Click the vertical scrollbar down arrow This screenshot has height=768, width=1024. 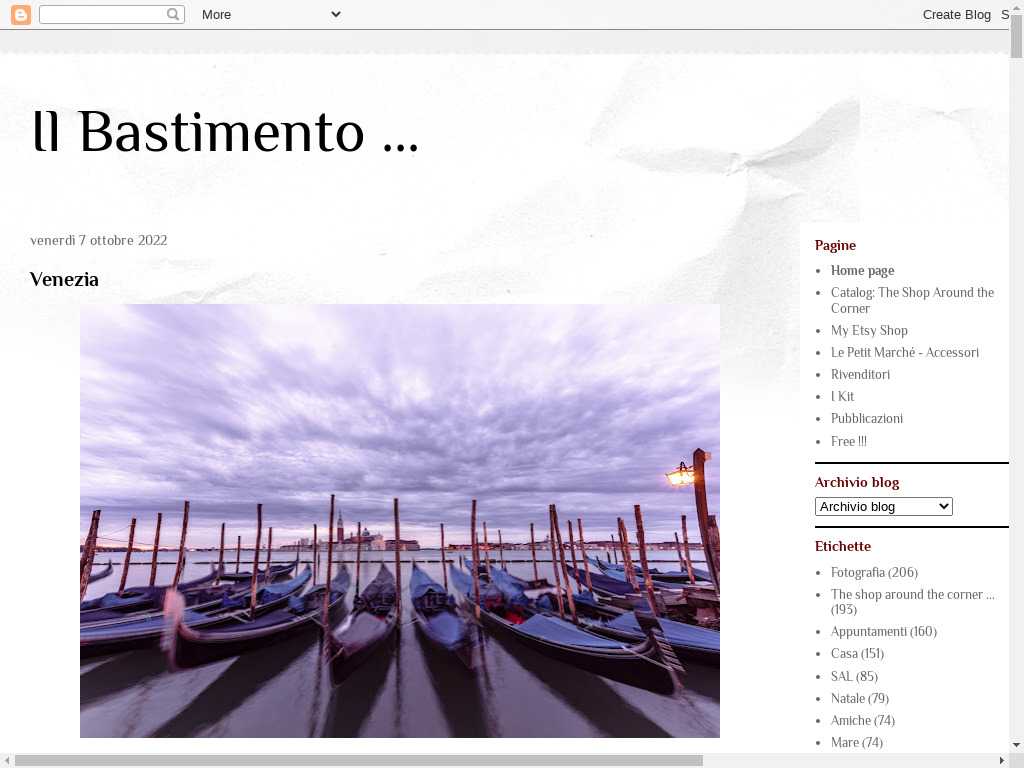(1017, 744)
